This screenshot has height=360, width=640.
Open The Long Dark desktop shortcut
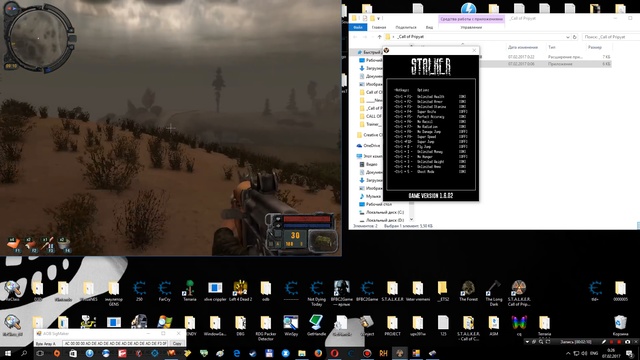tap(494, 293)
